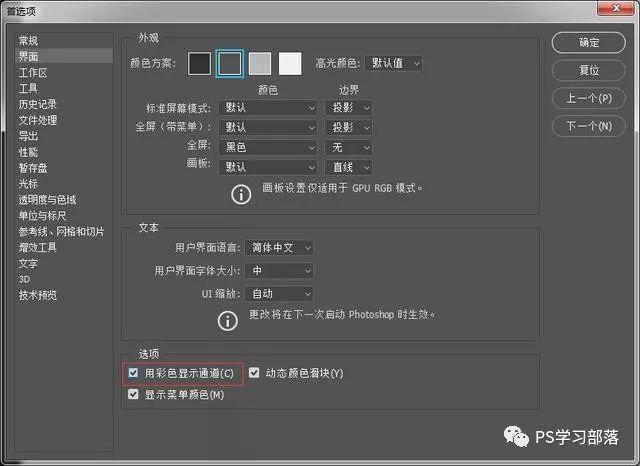
Task: Select 界面 in the sidebar
Action: [x=64, y=56]
